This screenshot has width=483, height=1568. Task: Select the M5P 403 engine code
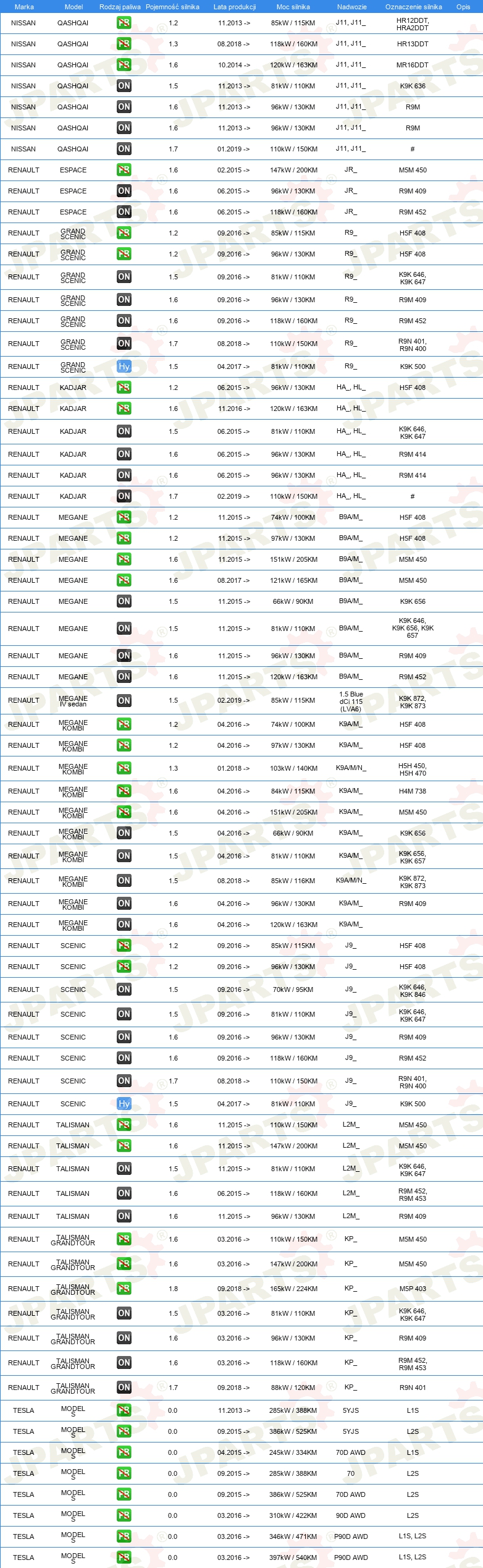413,1289
